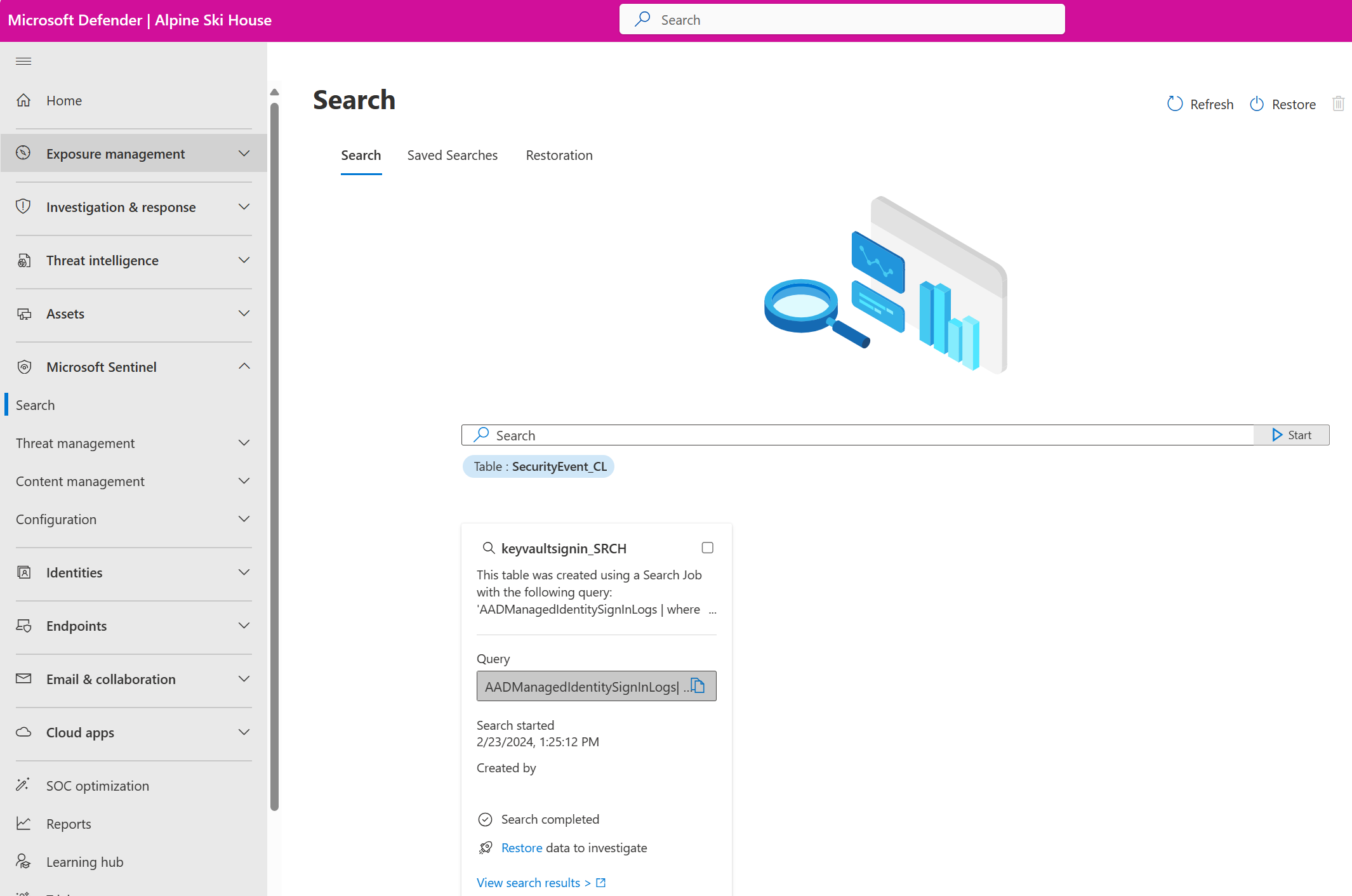1352x896 pixels.
Task: Expand Exposure management section
Action: pyautogui.click(x=244, y=154)
